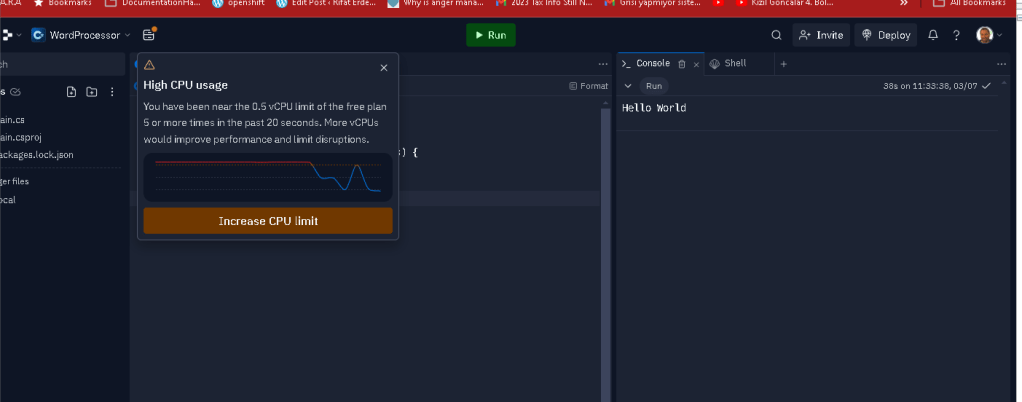Viewport: 1022px width, 402px height.
Task: Expand the Packager files section
Action: 14,182
